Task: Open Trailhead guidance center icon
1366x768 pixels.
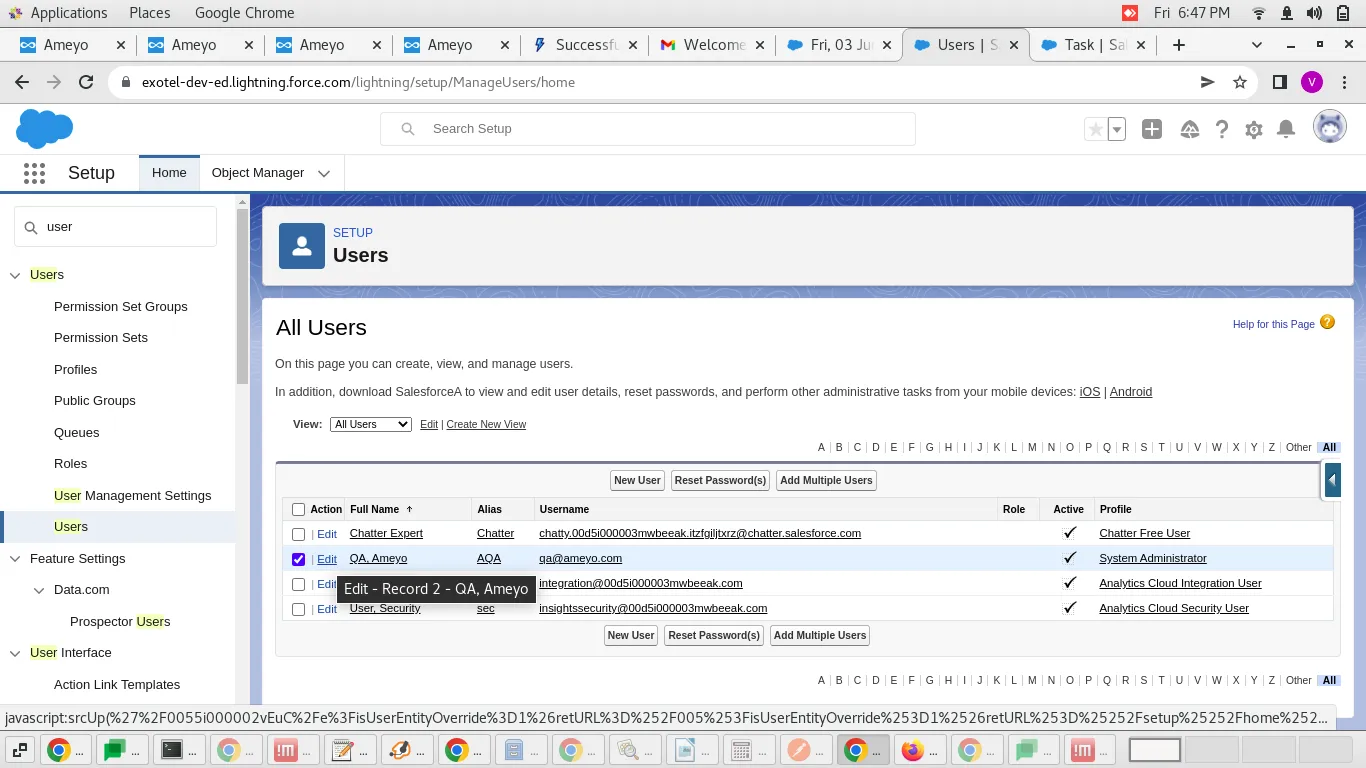Action: [1189, 129]
